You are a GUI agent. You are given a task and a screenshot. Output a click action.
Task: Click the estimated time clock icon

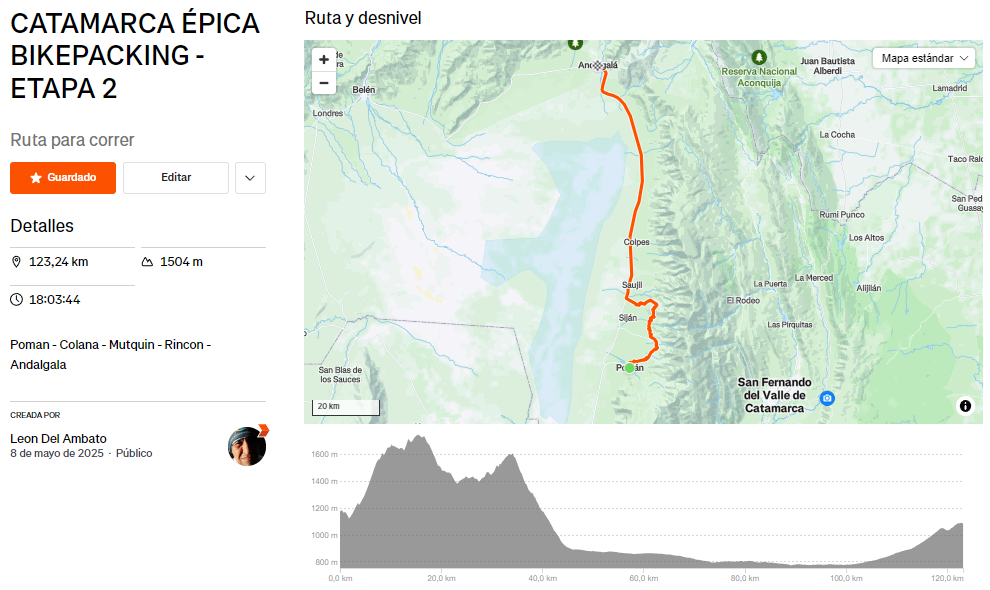16,299
